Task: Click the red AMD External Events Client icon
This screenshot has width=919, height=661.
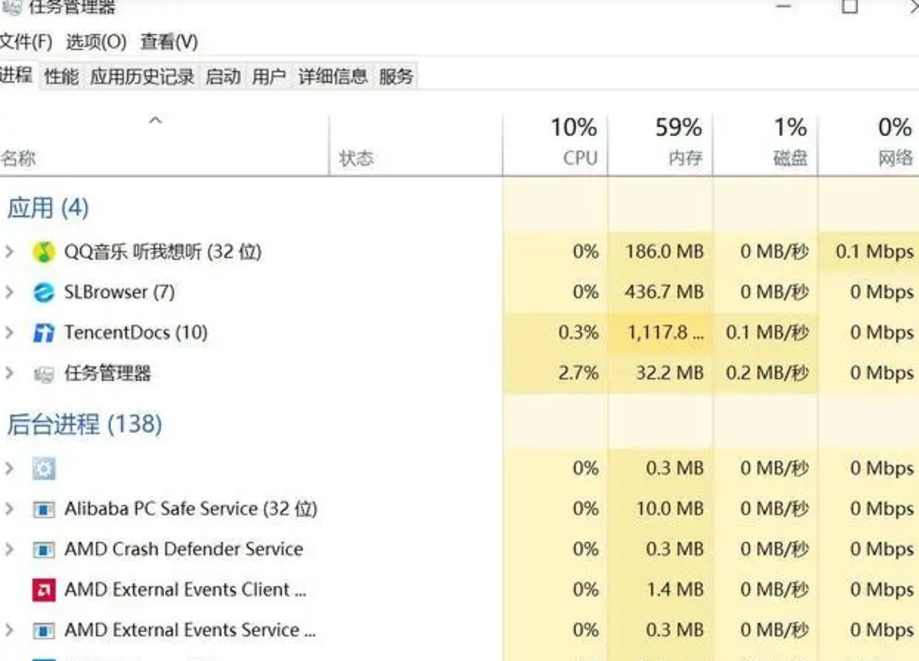Action: tap(43, 590)
